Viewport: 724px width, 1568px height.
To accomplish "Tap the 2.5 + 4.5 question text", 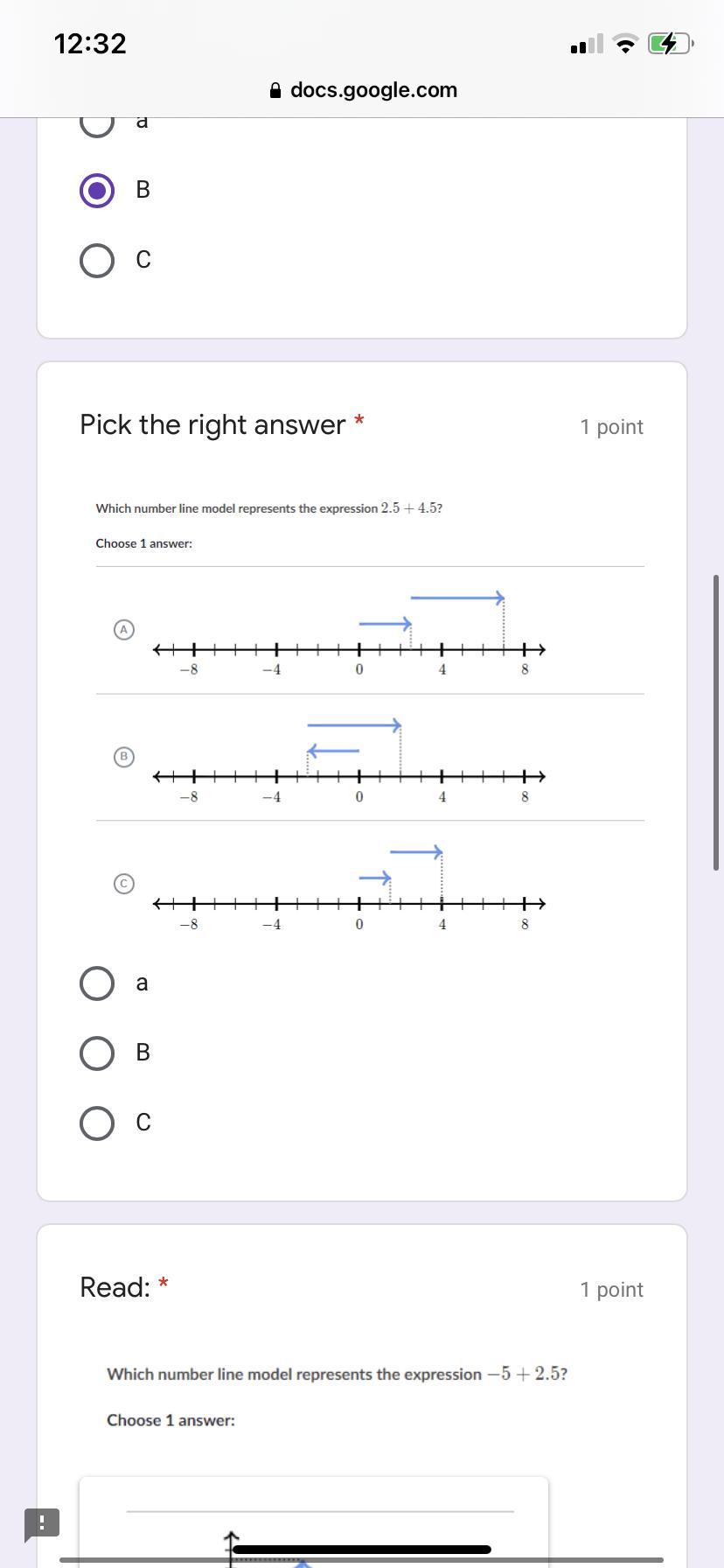I will [x=269, y=508].
